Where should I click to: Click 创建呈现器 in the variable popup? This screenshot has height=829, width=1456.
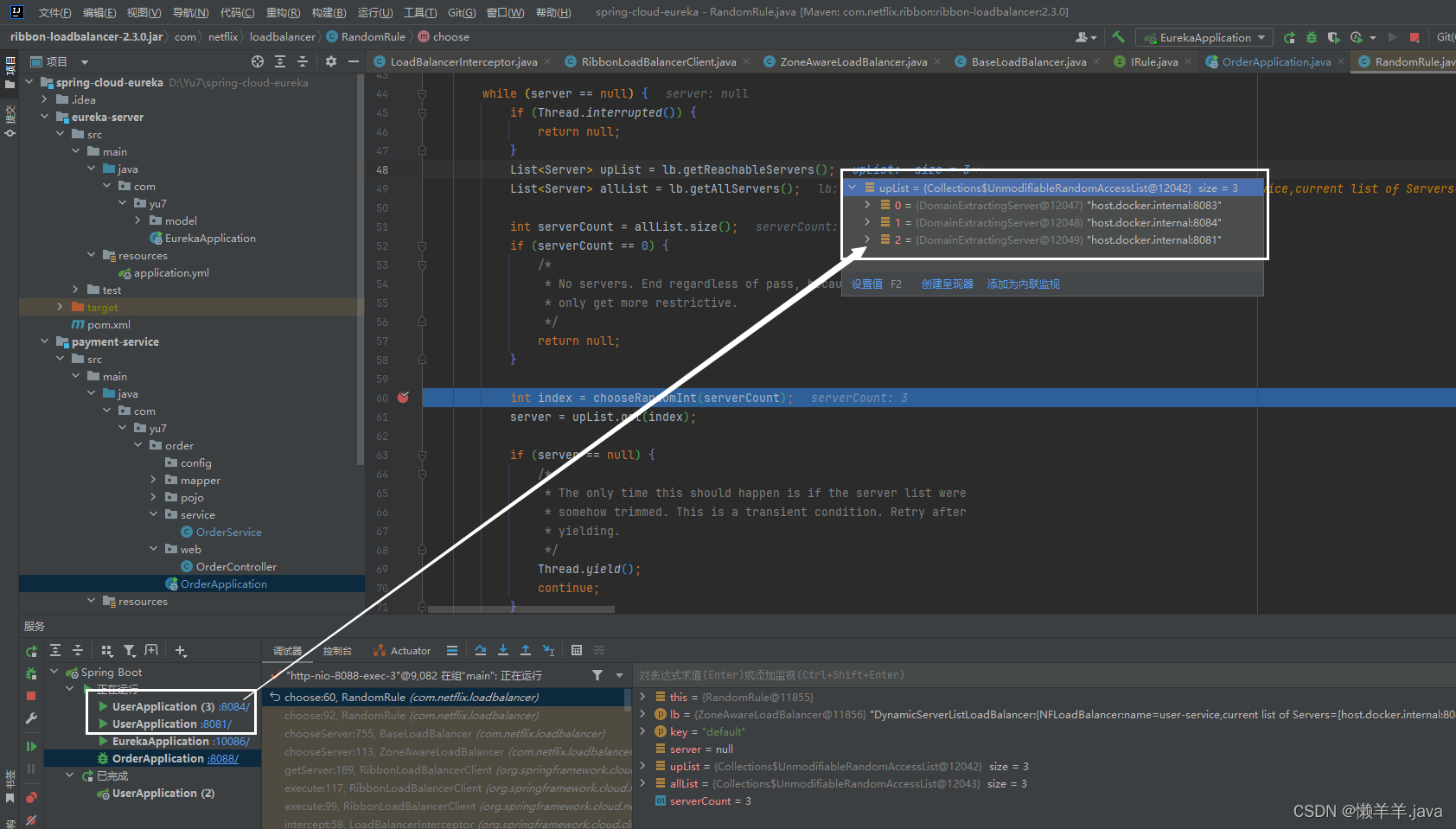947,284
